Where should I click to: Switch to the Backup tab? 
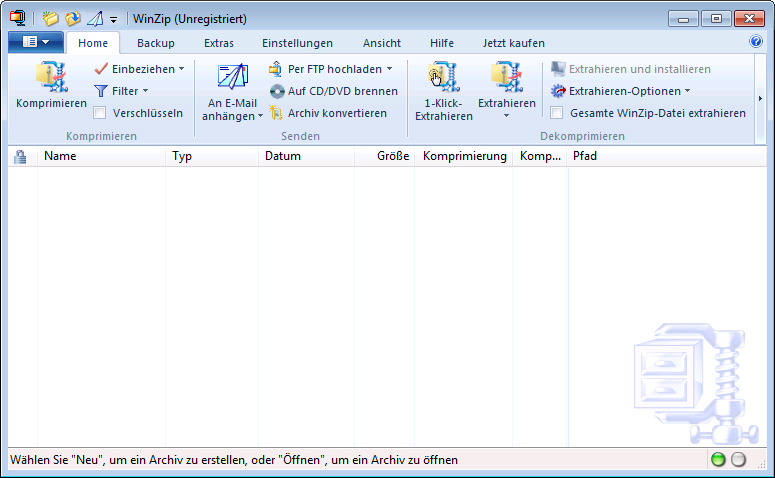coord(156,43)
